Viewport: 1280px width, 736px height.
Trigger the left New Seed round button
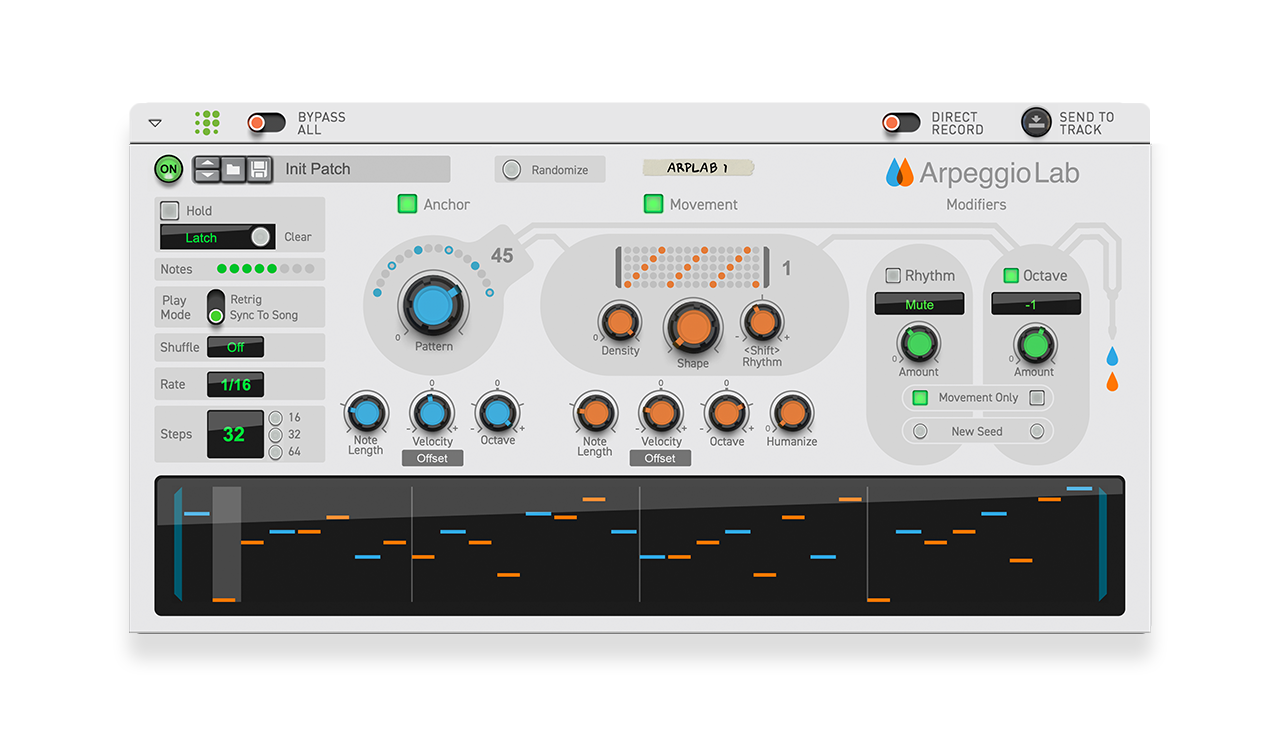tap(918, 431)
